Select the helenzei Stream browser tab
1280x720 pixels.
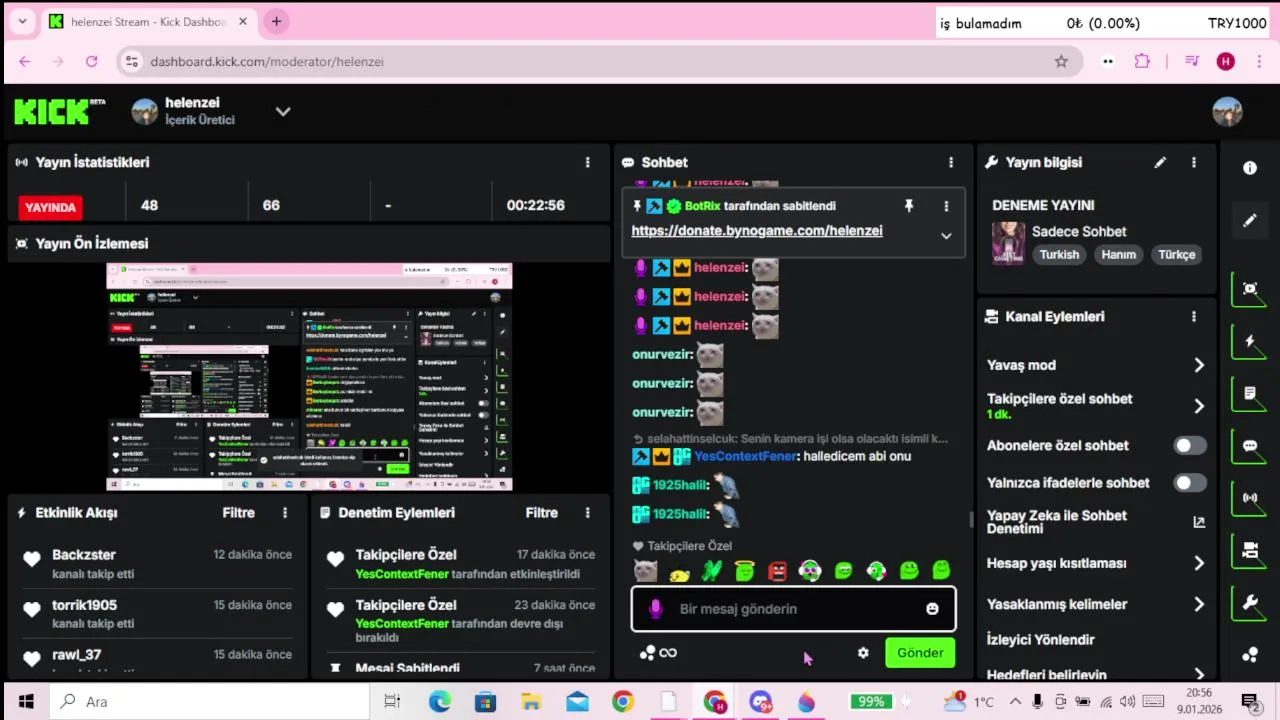point(148,21)
